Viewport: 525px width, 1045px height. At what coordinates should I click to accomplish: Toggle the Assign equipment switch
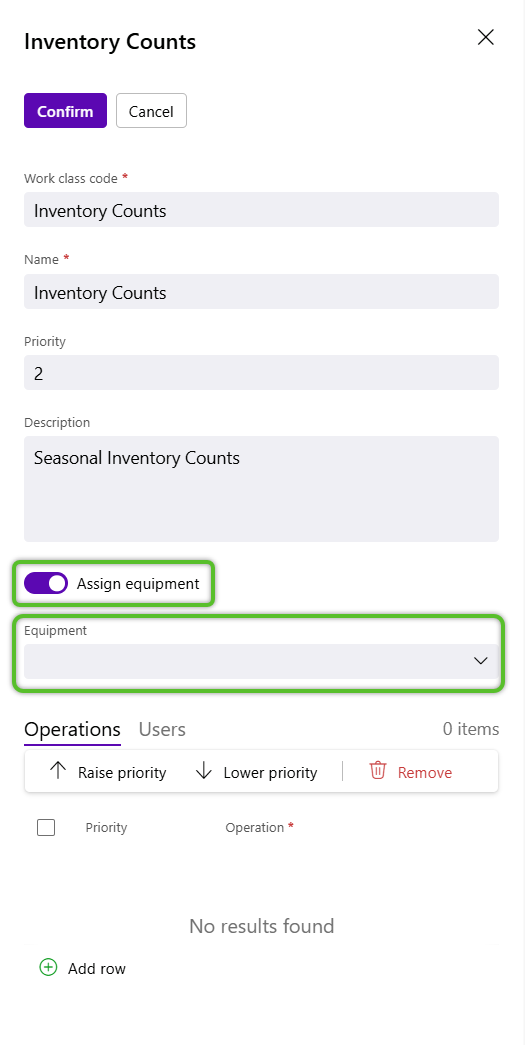[x=46, y=584]
